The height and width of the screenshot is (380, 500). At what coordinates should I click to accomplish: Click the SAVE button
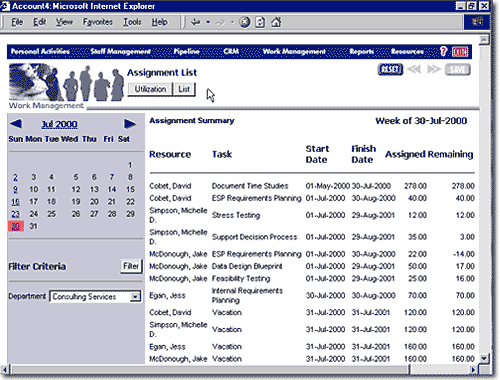pyautogui.click(x=458, y=69)
